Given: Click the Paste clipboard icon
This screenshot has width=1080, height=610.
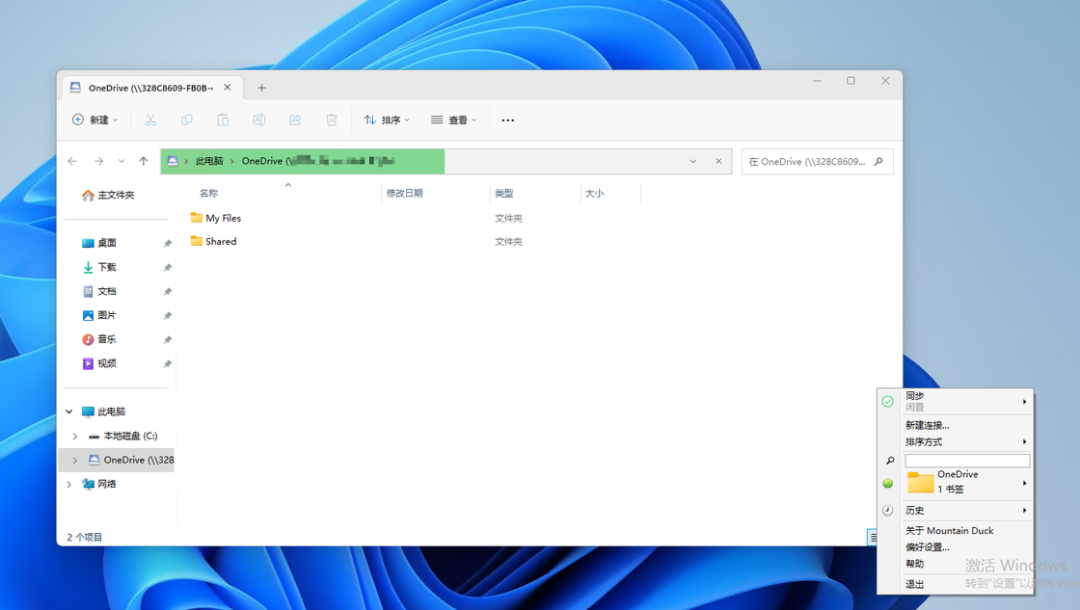Looking at the screenshot, I should coord(223,120).
